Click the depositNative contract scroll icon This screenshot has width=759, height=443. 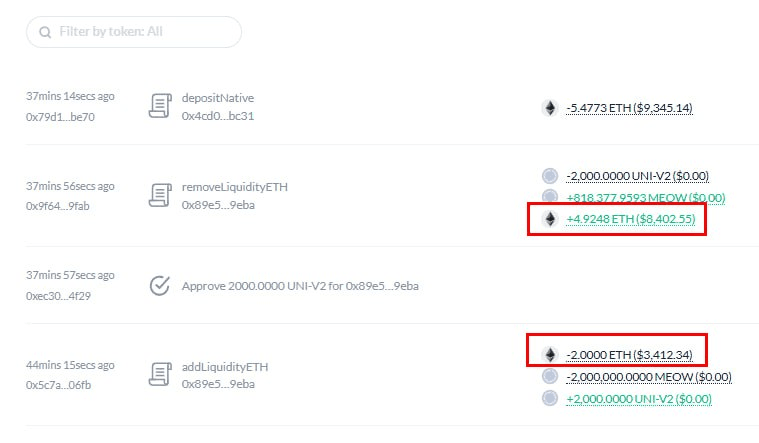click(x=160, y=106)
